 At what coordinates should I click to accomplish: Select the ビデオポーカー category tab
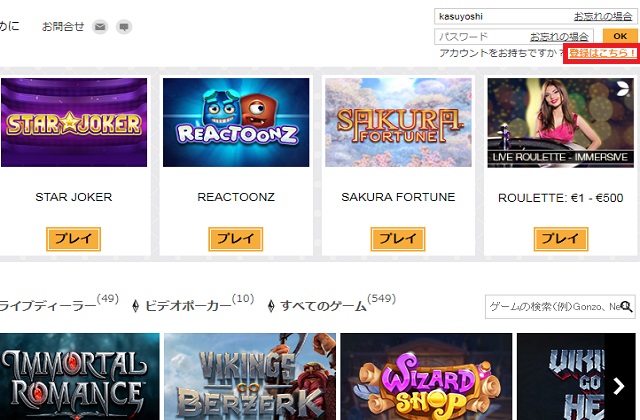pos(199,304)
